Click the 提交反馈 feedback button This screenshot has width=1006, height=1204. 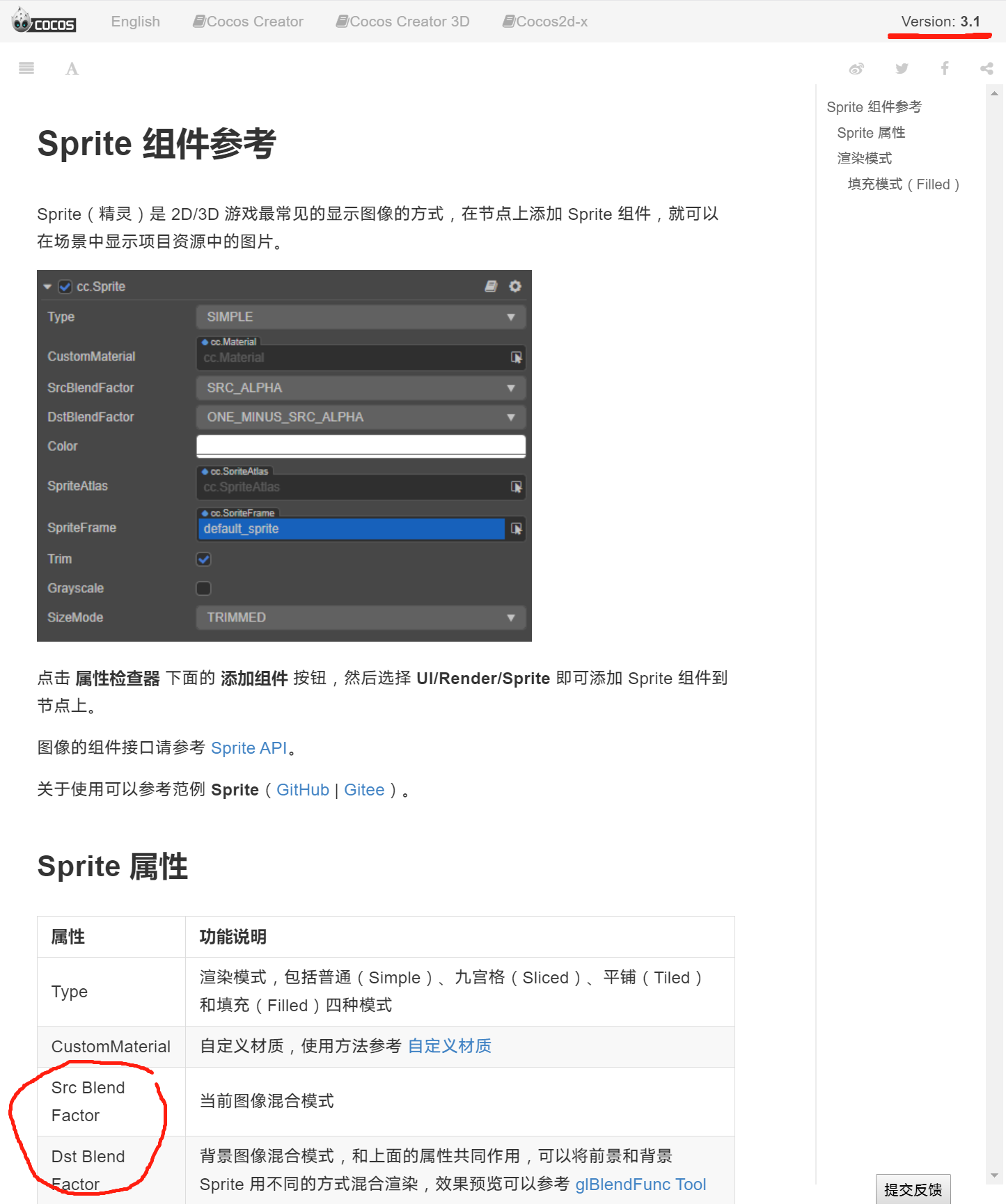(x=913, y=1189)
